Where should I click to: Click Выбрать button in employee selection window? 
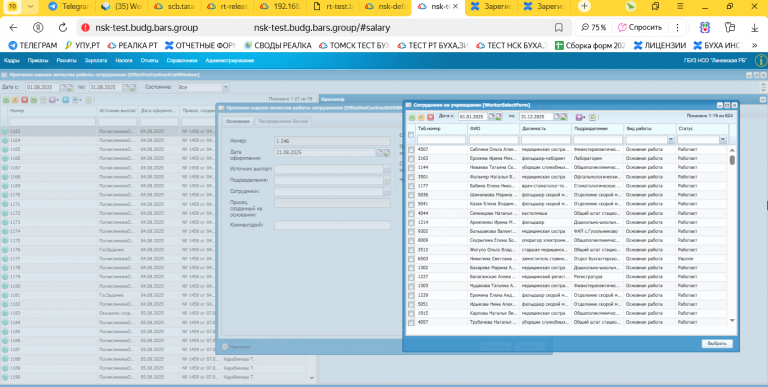click(717, 344)
